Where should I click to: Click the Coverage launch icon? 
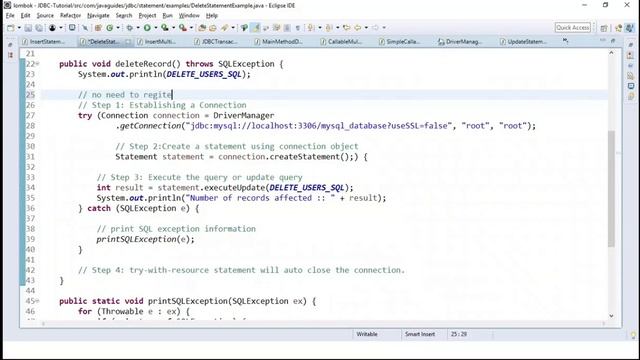(x=164, y=28)
